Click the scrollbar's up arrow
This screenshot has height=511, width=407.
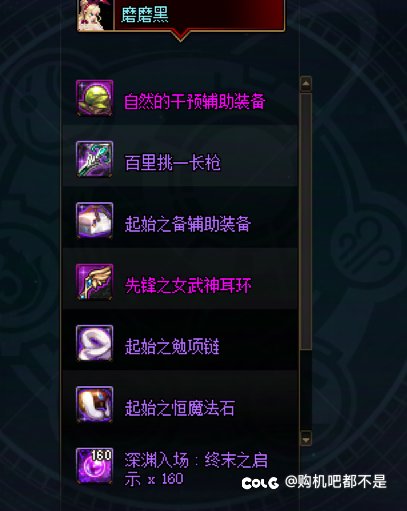pos(306,84)
